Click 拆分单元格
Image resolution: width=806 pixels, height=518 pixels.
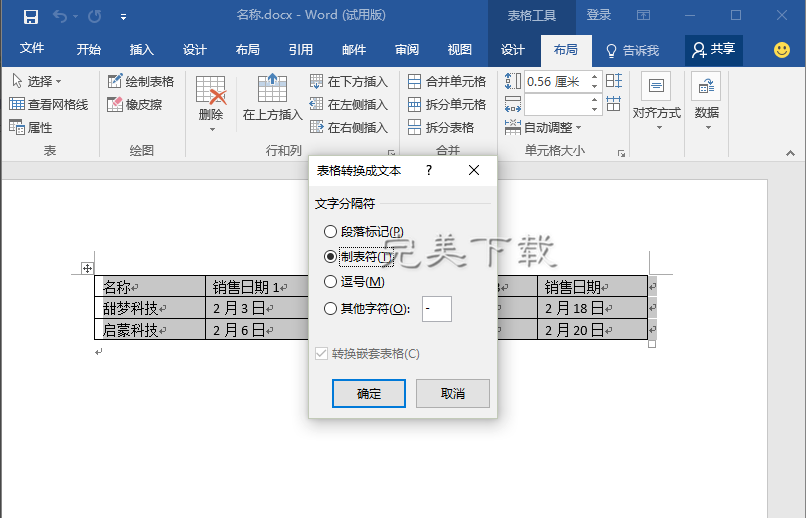pos(447,104)
